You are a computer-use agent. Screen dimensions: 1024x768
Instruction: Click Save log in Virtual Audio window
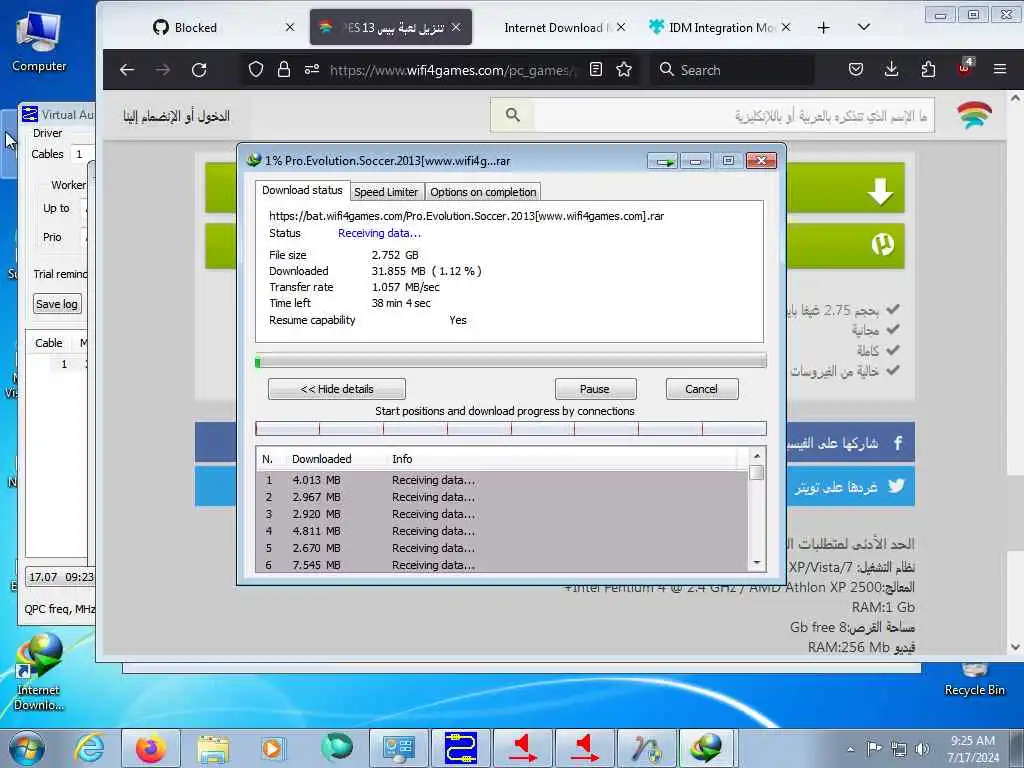click(57, 304)
